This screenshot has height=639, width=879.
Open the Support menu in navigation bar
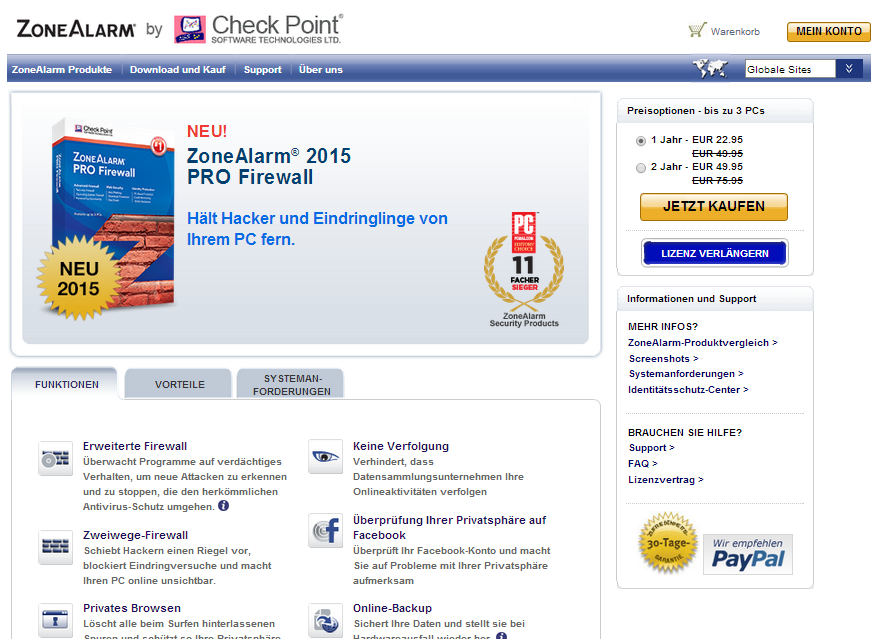(262, 70)
